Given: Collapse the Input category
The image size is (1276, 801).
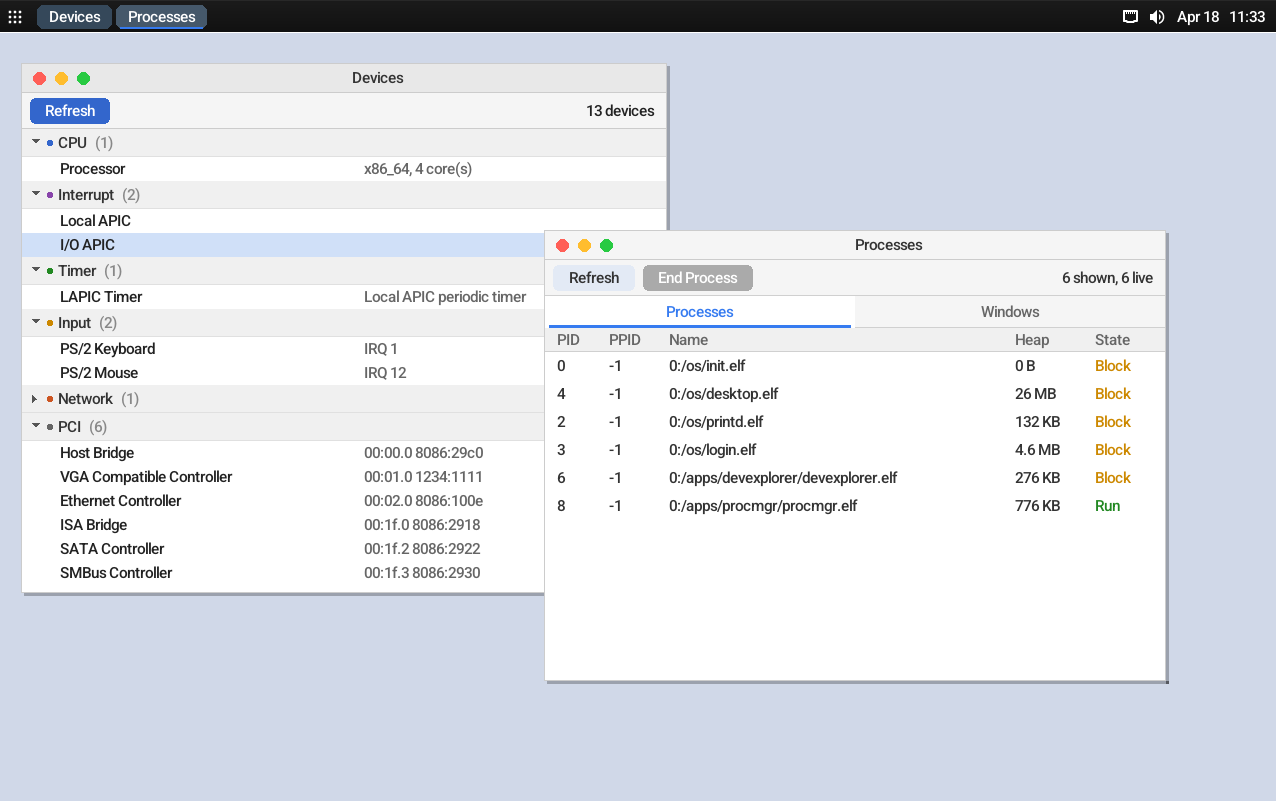Looking at the screenshot, I should [x=36, y=323].
